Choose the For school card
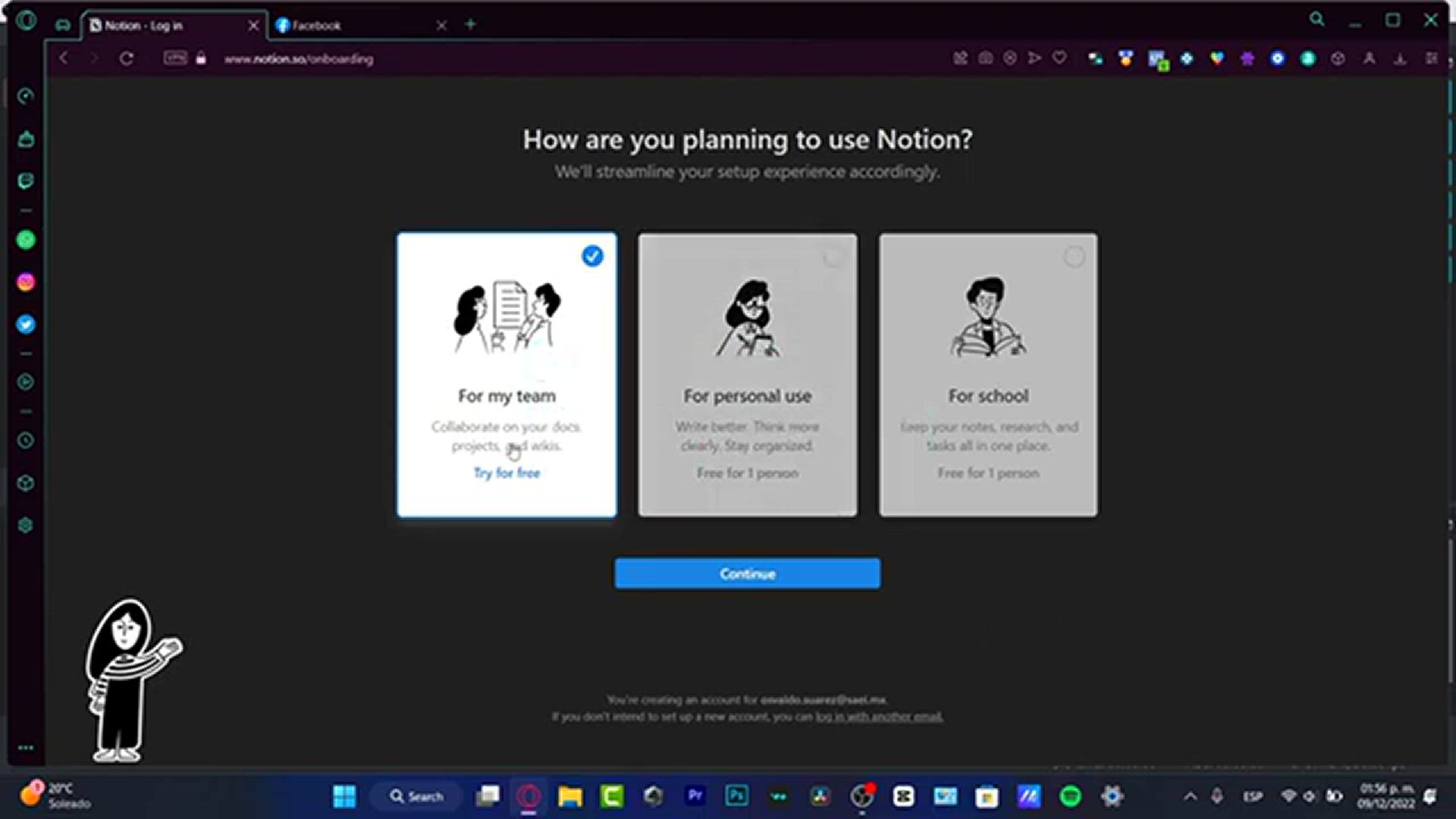The height and width of the screenshot is (819, 1456). [x=988, y=375]
